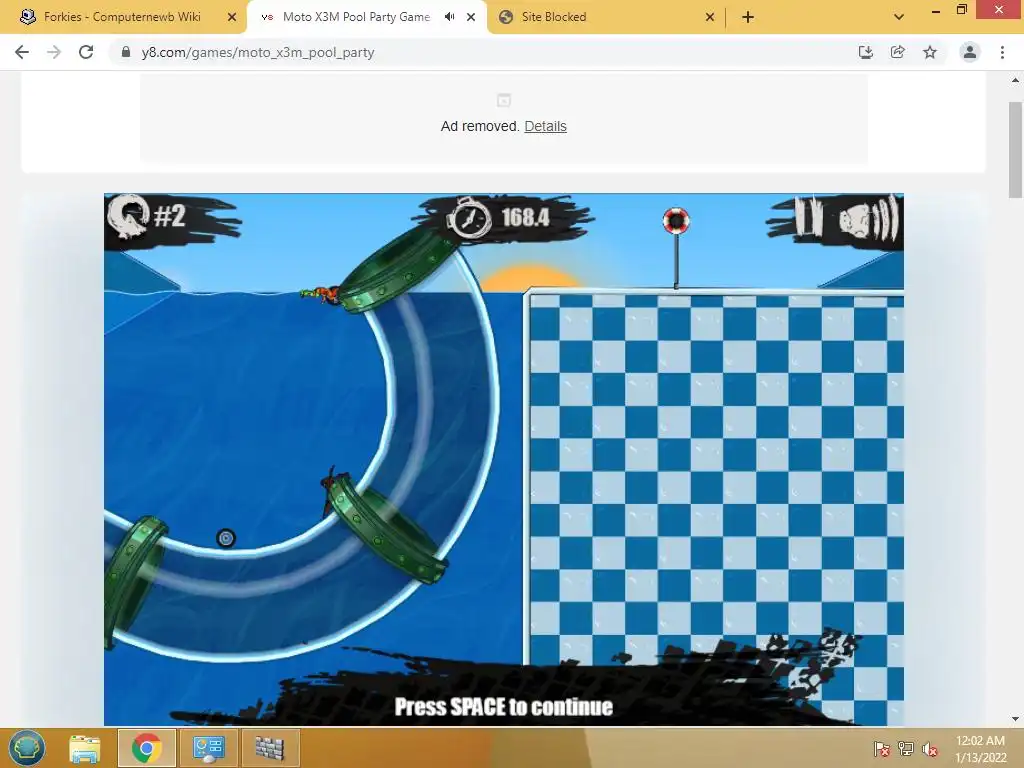Switch to Forkies - Computernewb Wiki tab

[122, 17]
